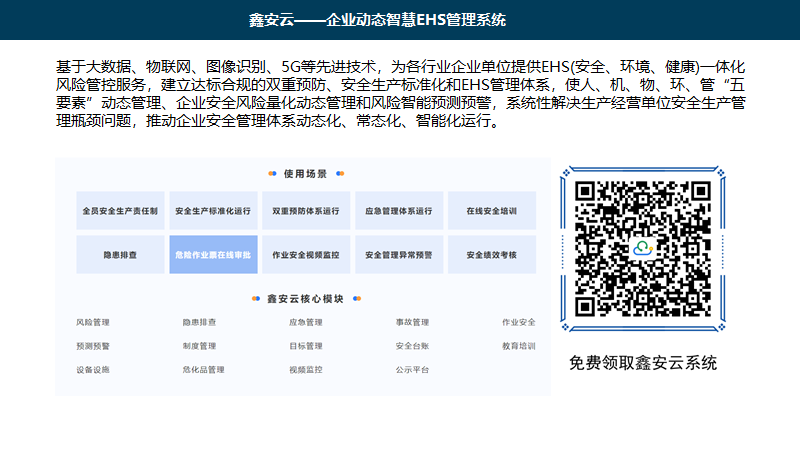This screenshot has height=450, width=800.
Task: Click the cloud logo inside QR code
Action: [x=643, y=247]
